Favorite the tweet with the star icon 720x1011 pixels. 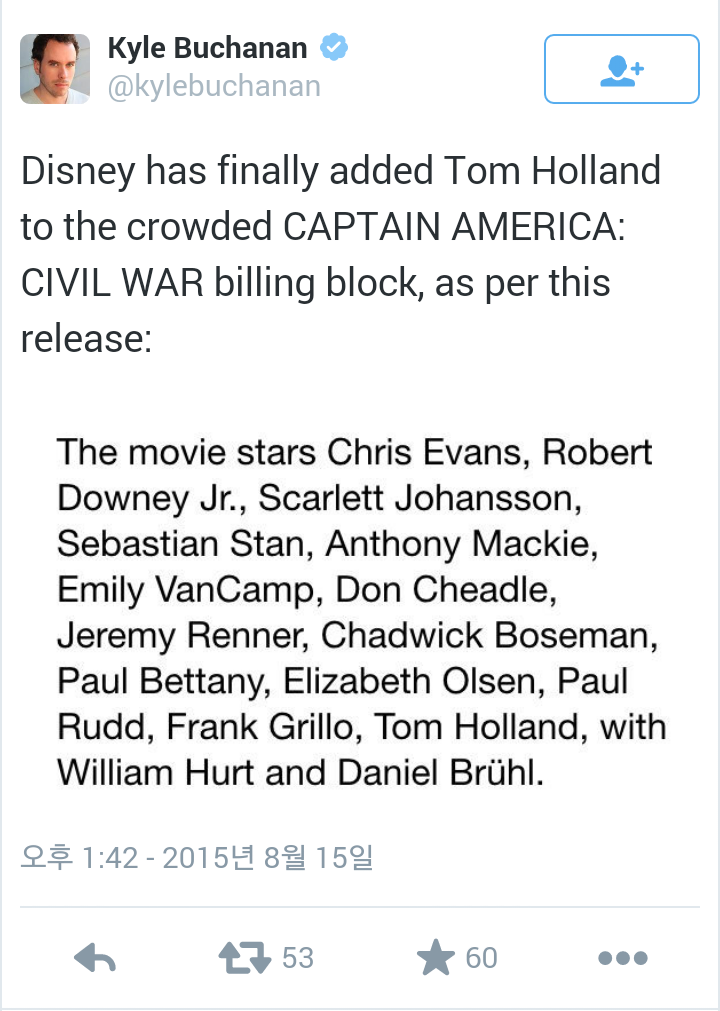click(x=436, y=957)
